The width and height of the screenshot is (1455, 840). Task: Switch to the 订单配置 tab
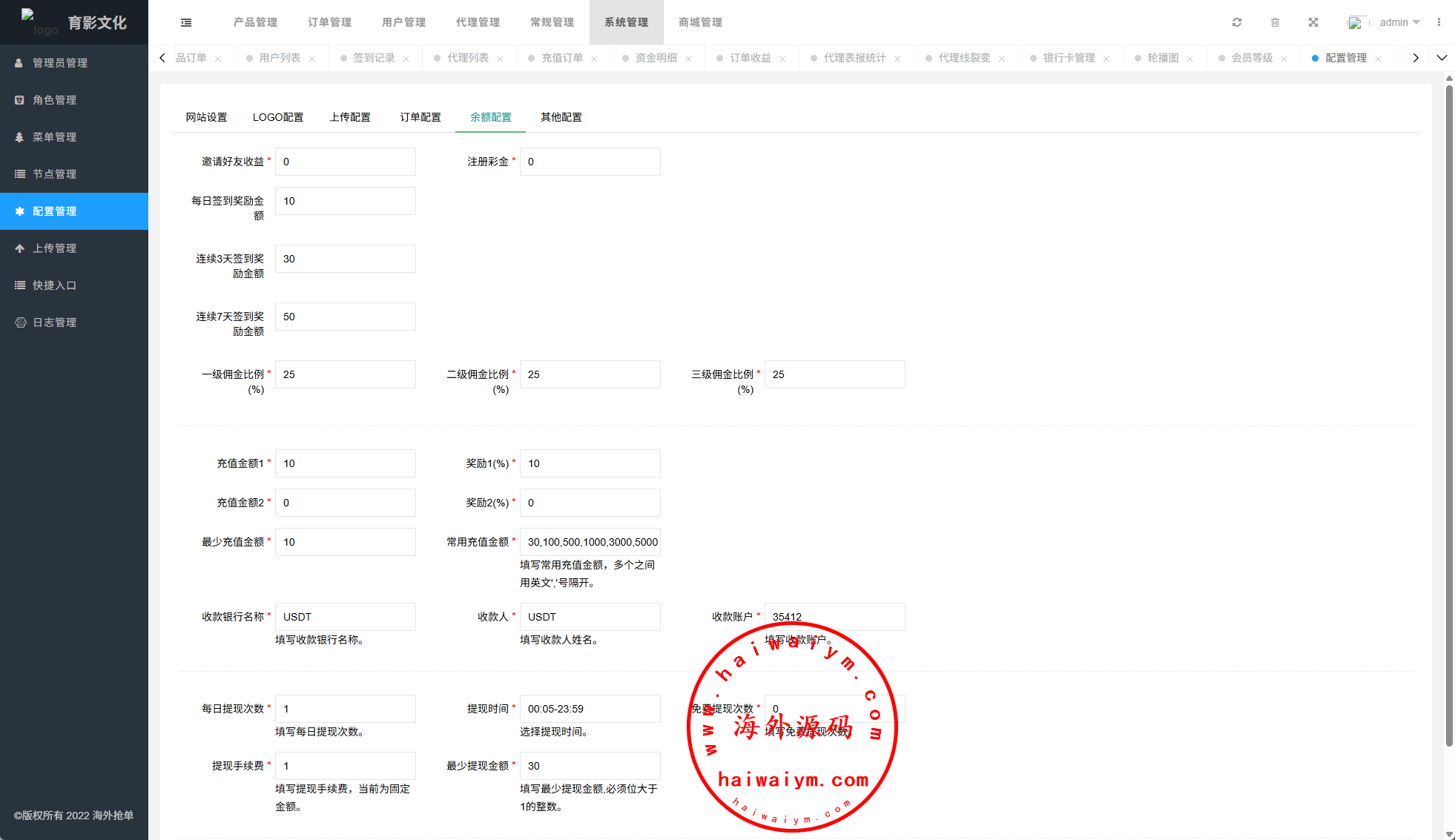[x=420, y=117]
